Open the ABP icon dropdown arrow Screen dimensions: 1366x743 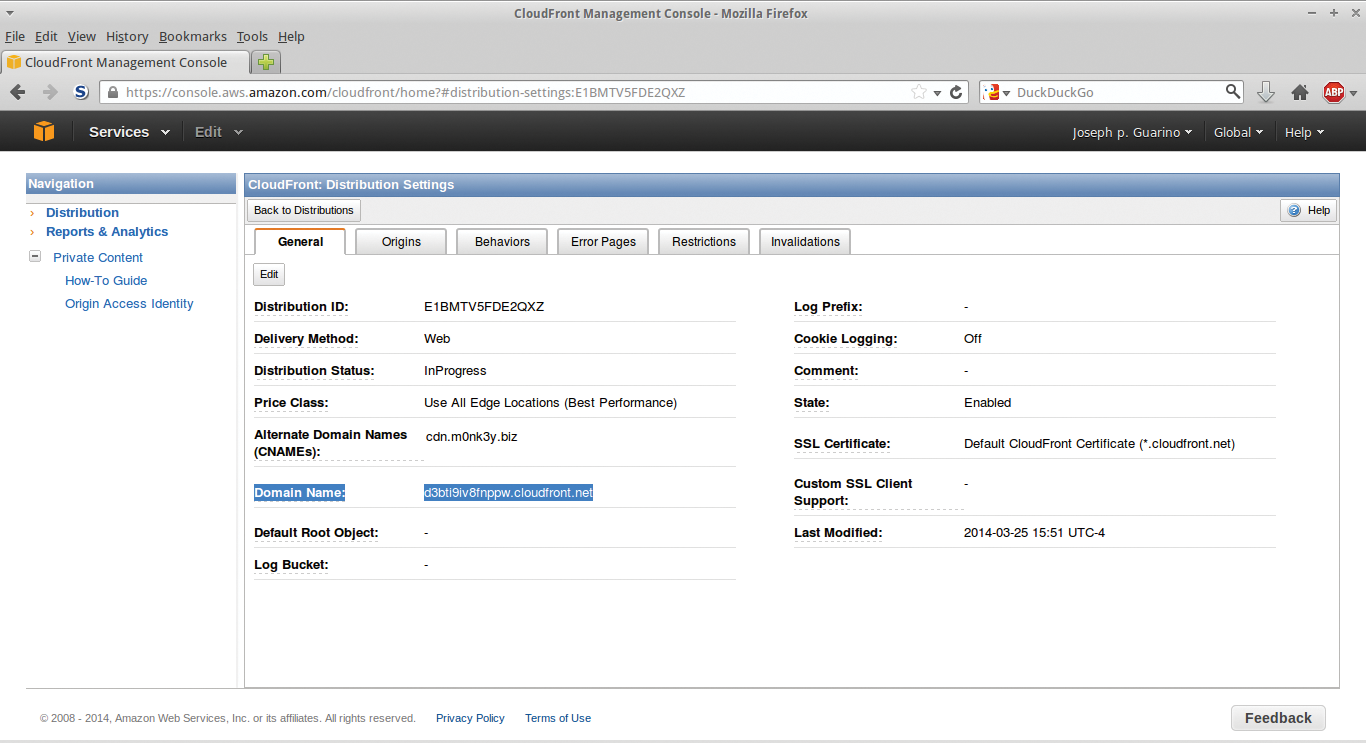pos(1353,93)
